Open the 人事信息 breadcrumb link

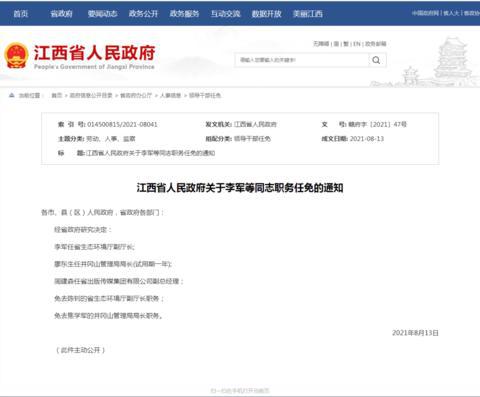tap(170, 95)
